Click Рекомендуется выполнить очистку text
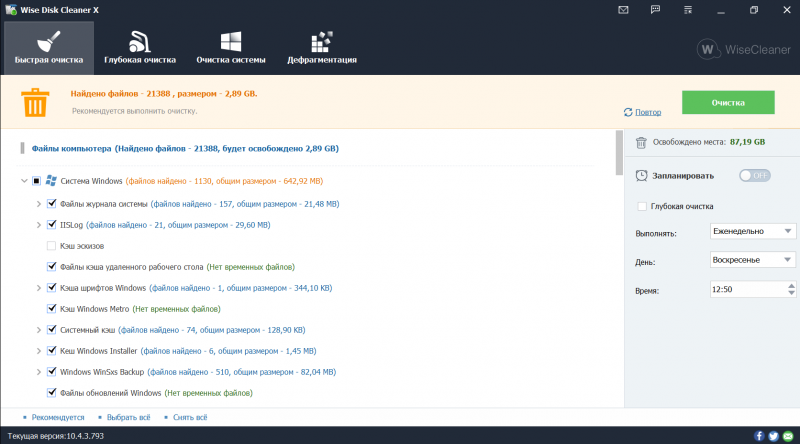 click(x=134, y=111)
